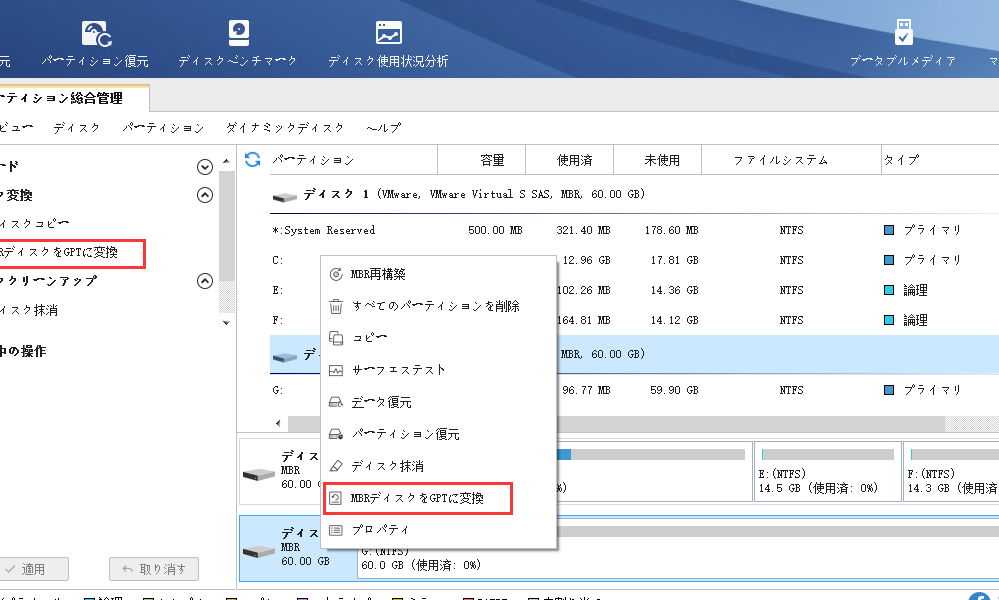This screenshot has height=600, width=999.
Task: Click sidebar scrollbar down arrow
Action: coord(226,323)
